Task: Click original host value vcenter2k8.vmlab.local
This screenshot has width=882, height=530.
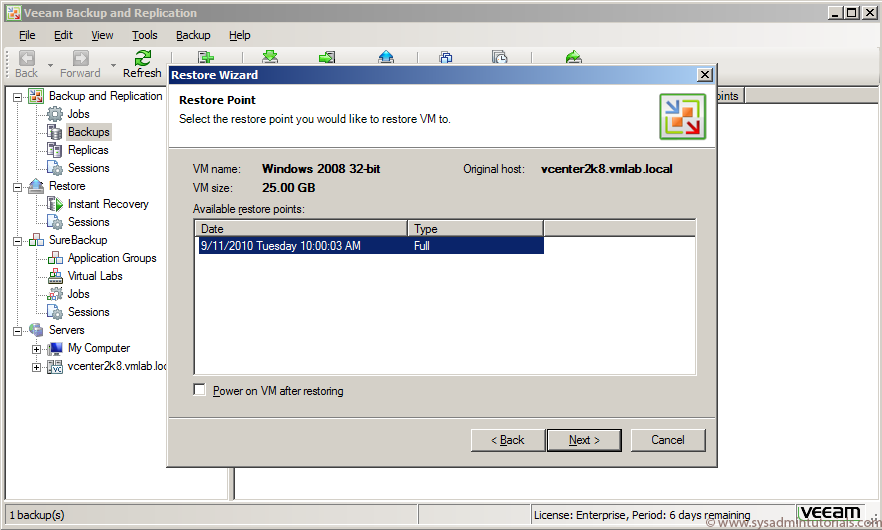Action: pos(606,169)
